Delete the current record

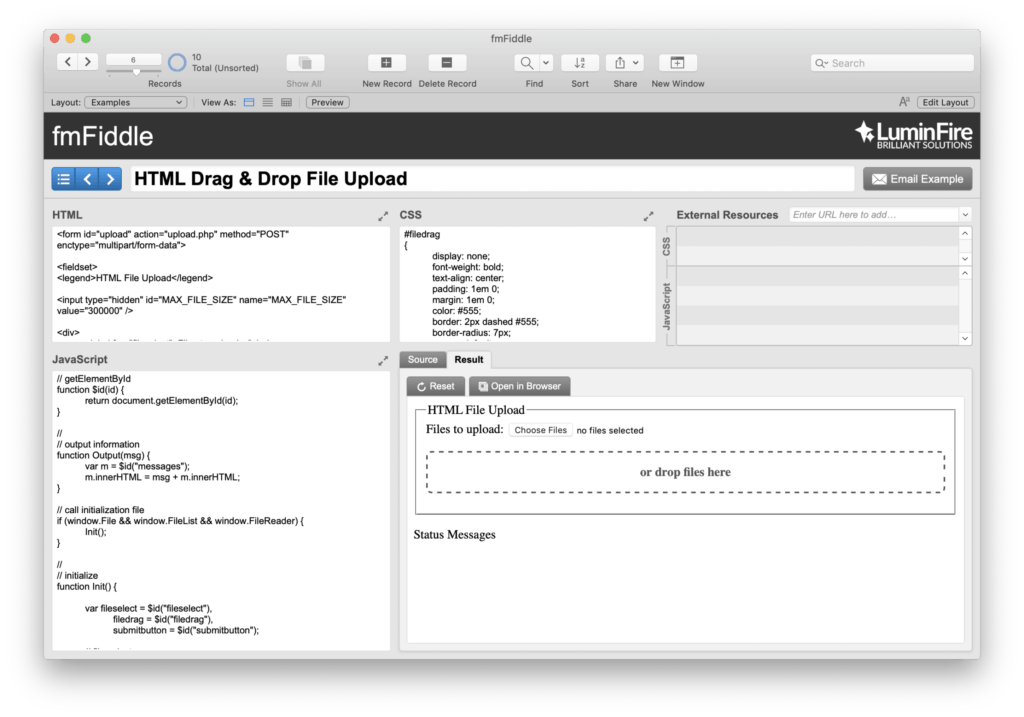click(447, 63)
